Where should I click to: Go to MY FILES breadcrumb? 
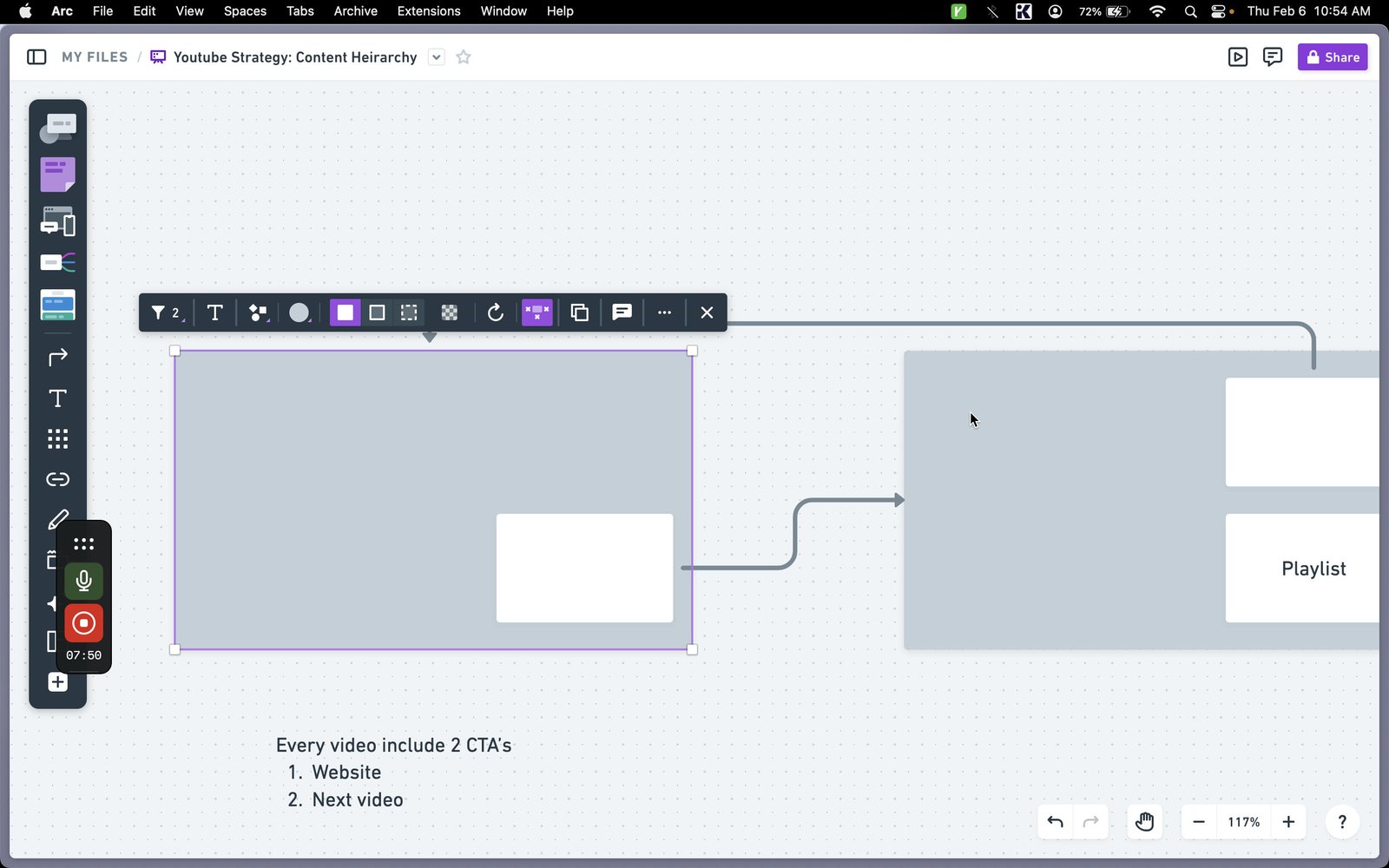(95, 57)
